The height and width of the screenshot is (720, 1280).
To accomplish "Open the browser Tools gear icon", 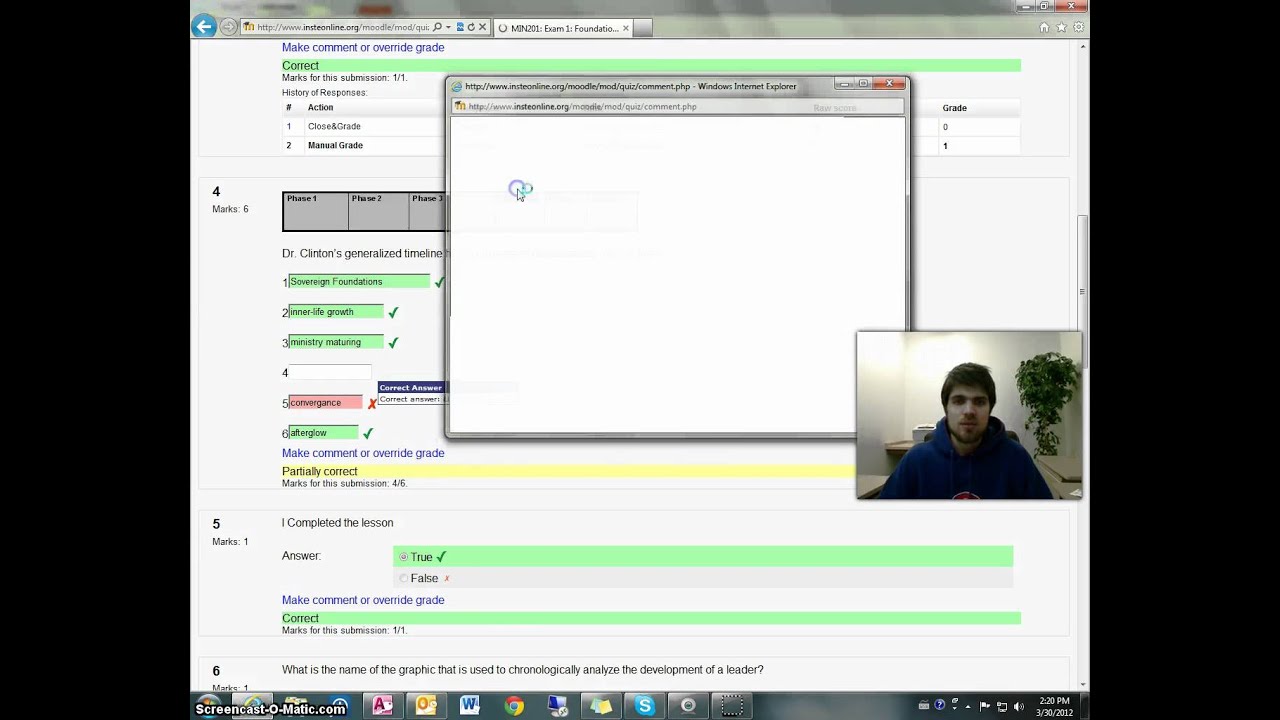I will [1078, 27].
